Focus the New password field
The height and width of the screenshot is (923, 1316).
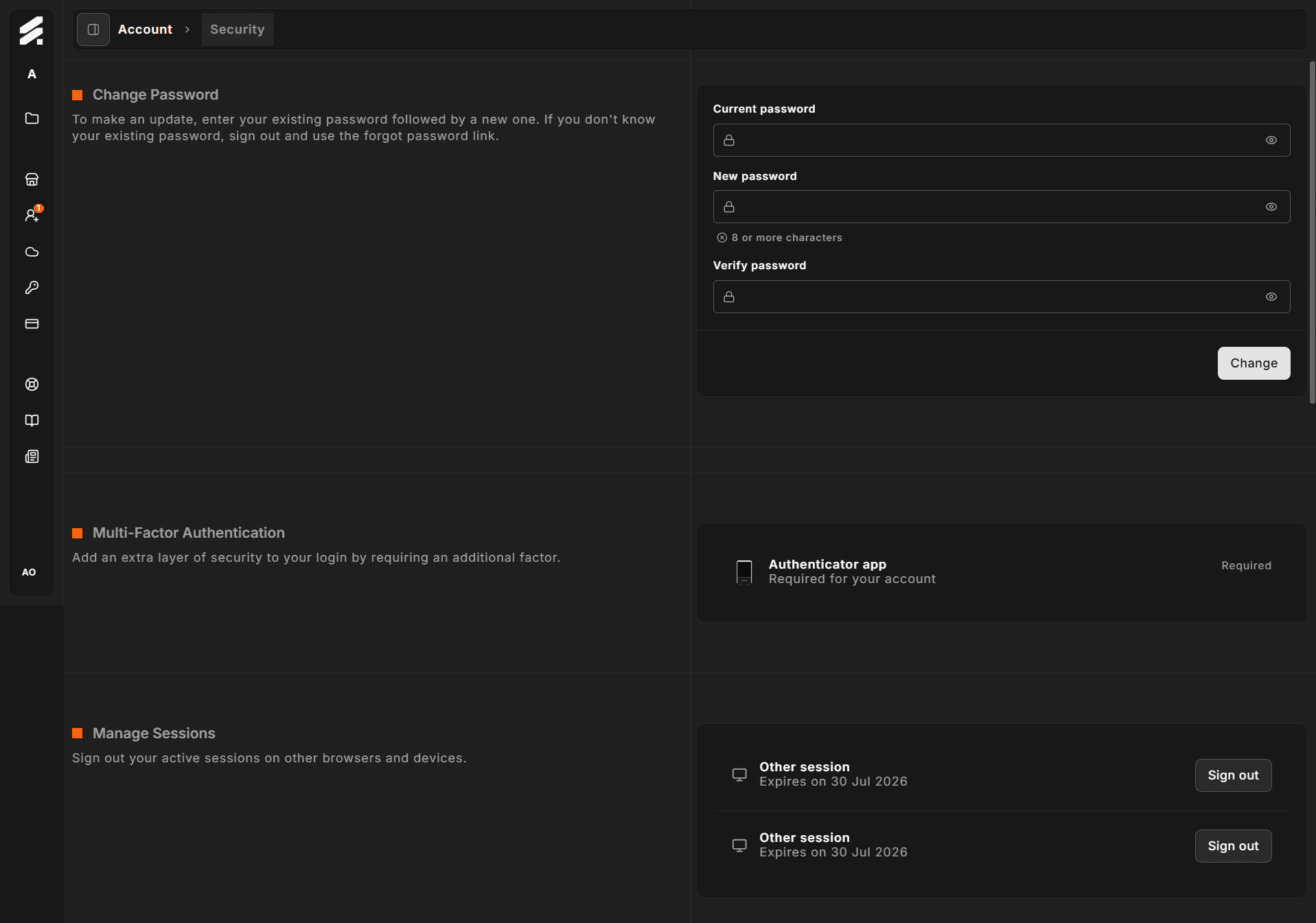[x=1001, y=207]
